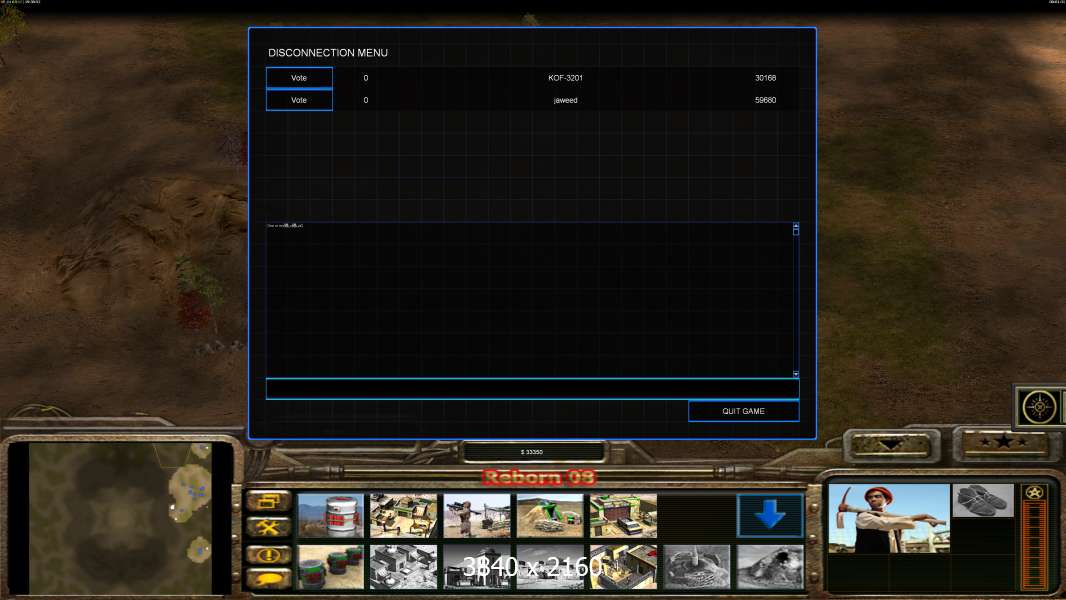Click the exclamation mark beacon icon

tap(269, 554)
